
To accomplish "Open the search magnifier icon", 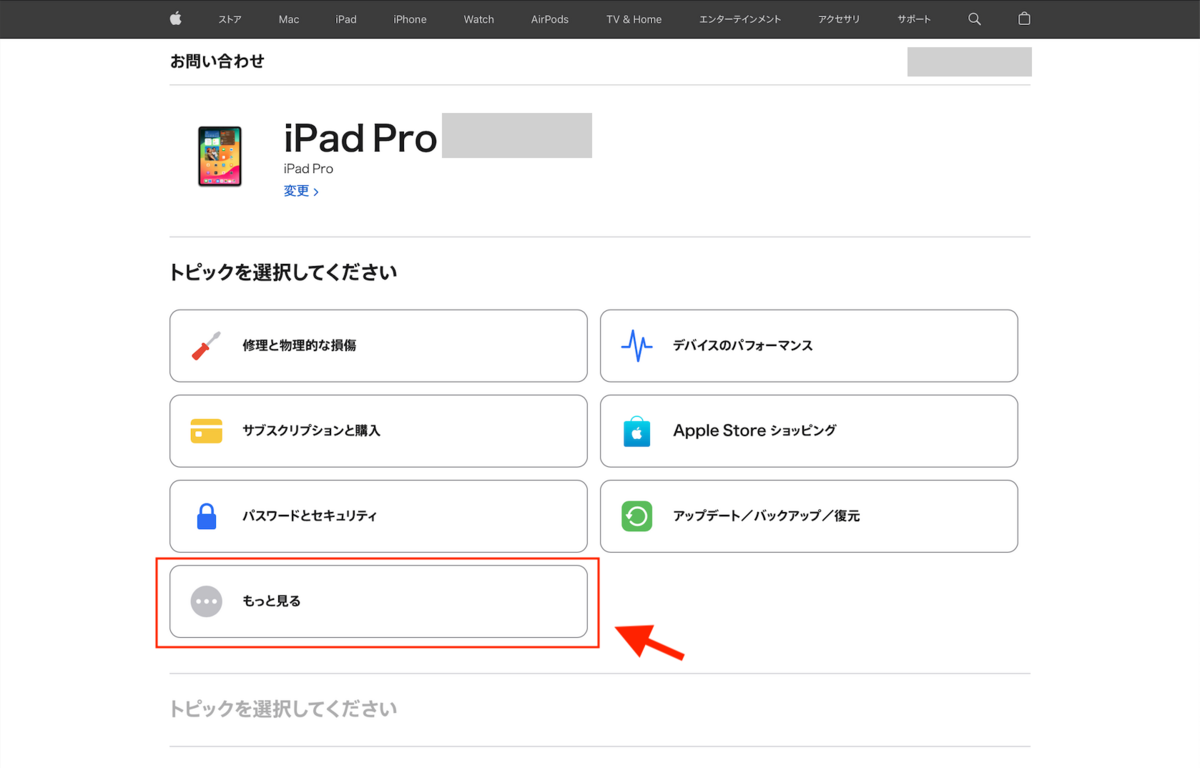I will (975, 19).
